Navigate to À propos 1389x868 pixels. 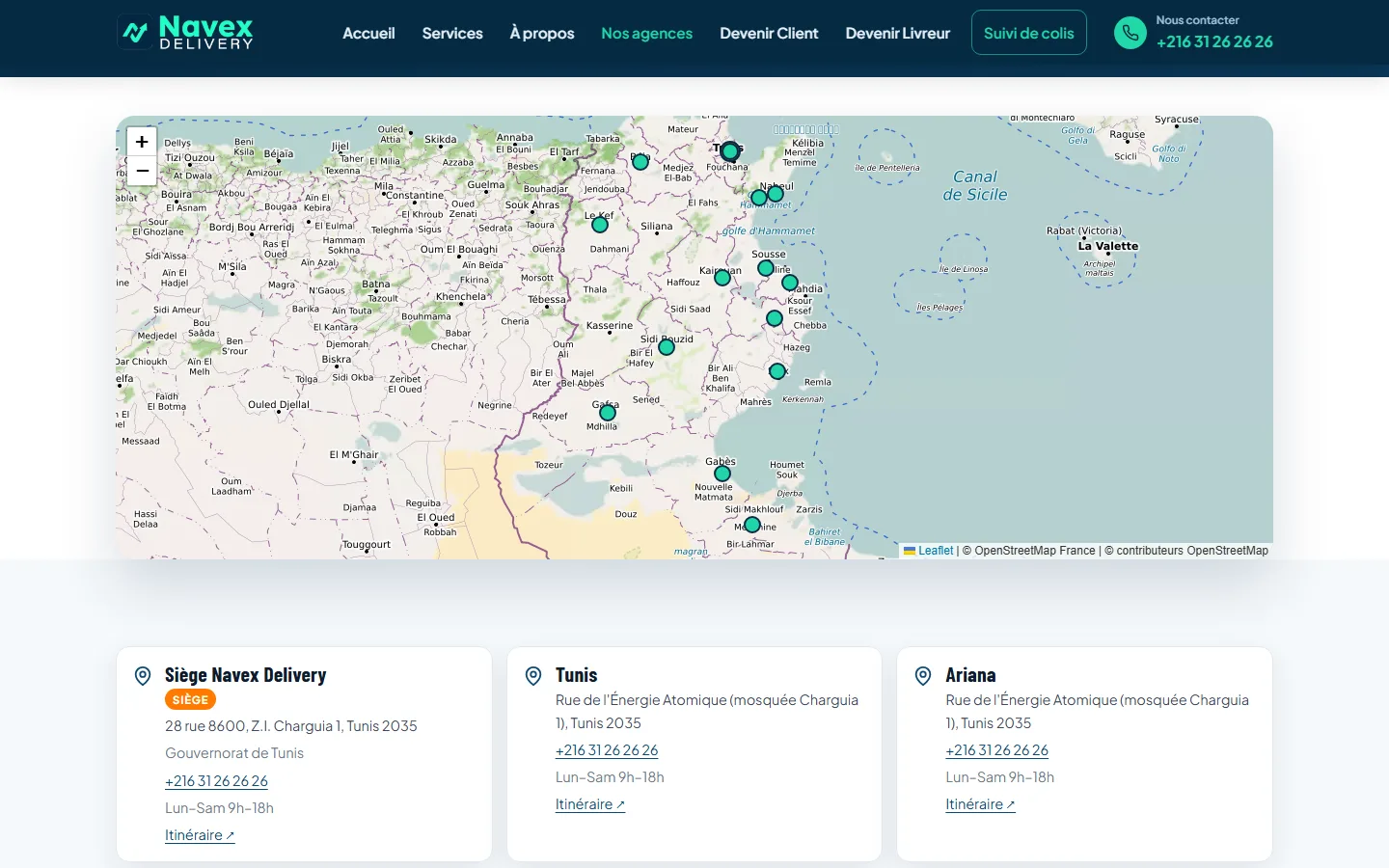point(542,33)
